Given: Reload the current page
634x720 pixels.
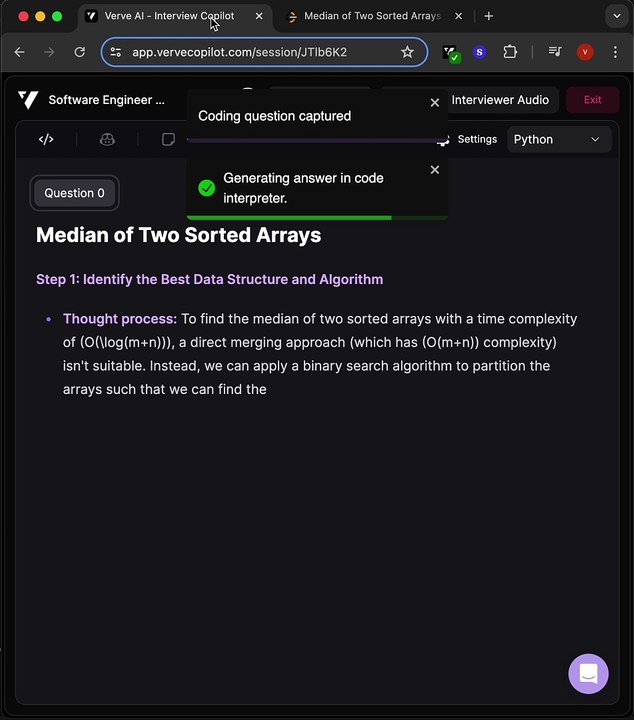Looking at the screenshot, I should pyautogui.click(x=80, y=52).
